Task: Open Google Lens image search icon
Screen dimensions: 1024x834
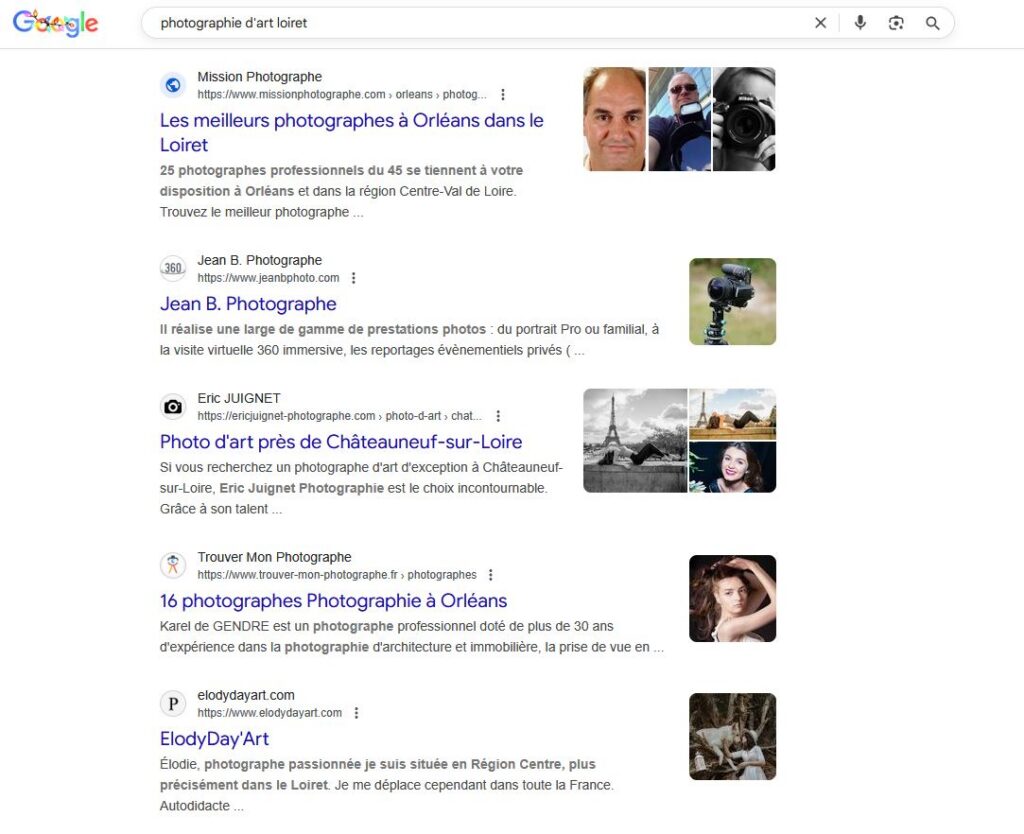Action: coord(896,23)
